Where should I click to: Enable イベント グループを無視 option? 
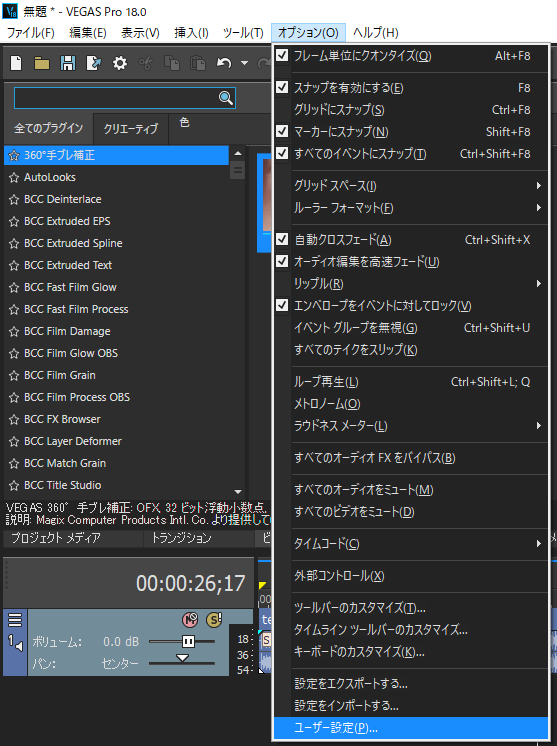(x=411, y=328)
